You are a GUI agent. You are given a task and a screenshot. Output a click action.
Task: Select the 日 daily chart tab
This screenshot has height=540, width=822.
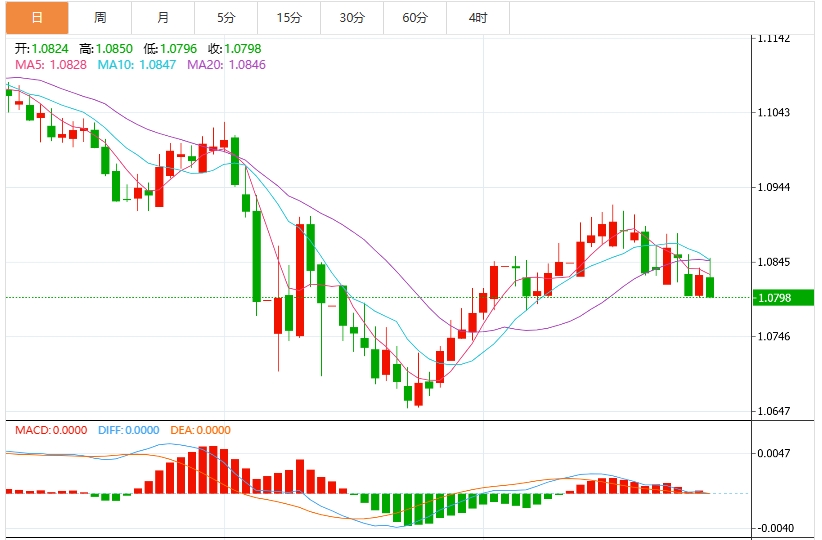[37, 18]
